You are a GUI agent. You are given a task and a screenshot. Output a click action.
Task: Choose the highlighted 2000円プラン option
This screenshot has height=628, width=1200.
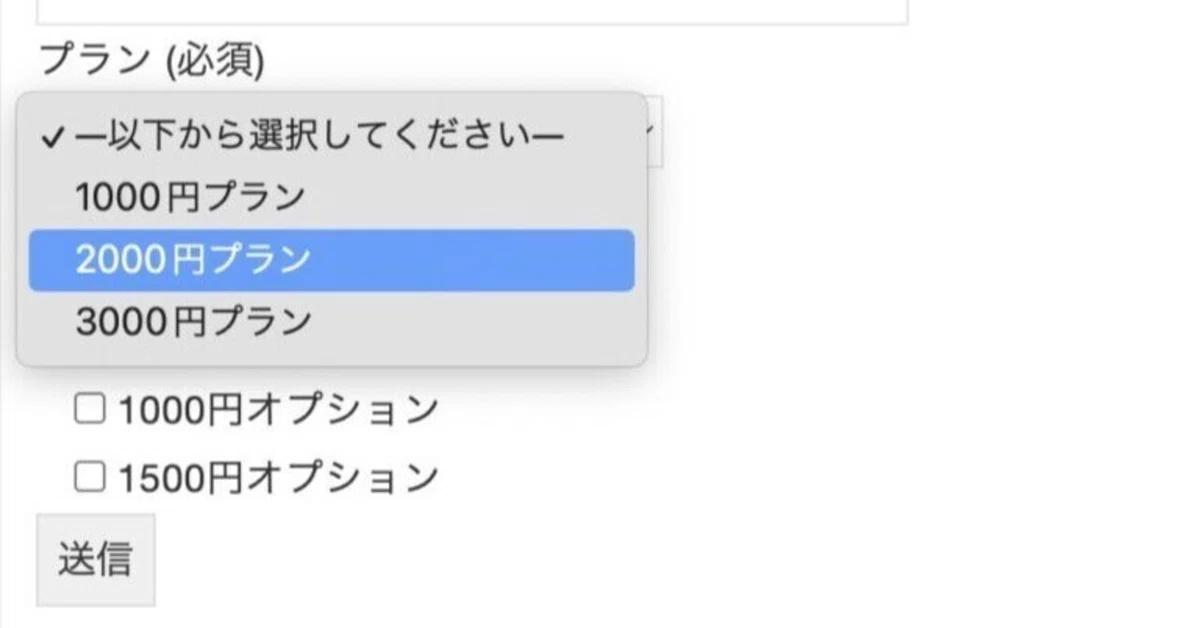(x=193, y=260)
